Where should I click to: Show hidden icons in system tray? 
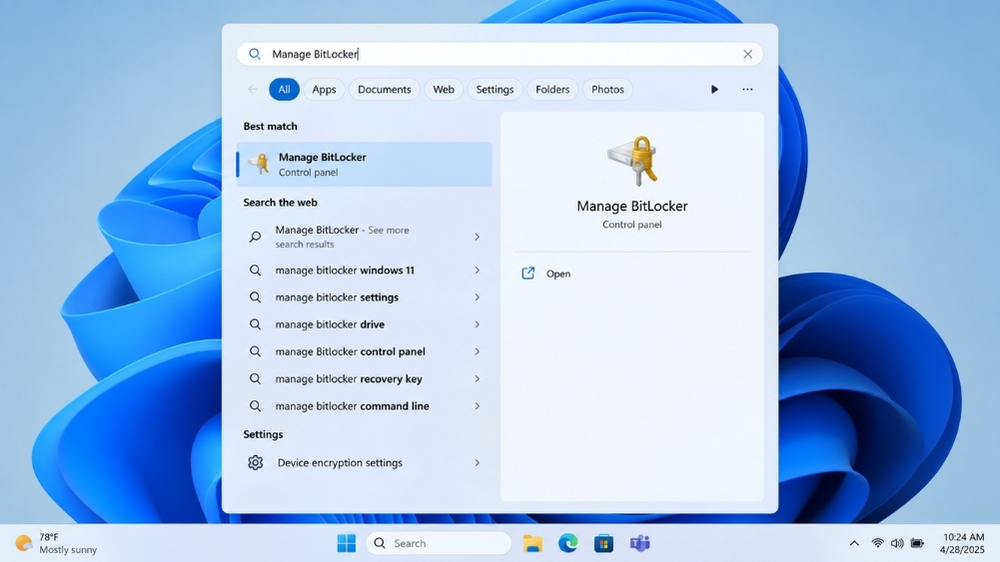pos(854,544)
